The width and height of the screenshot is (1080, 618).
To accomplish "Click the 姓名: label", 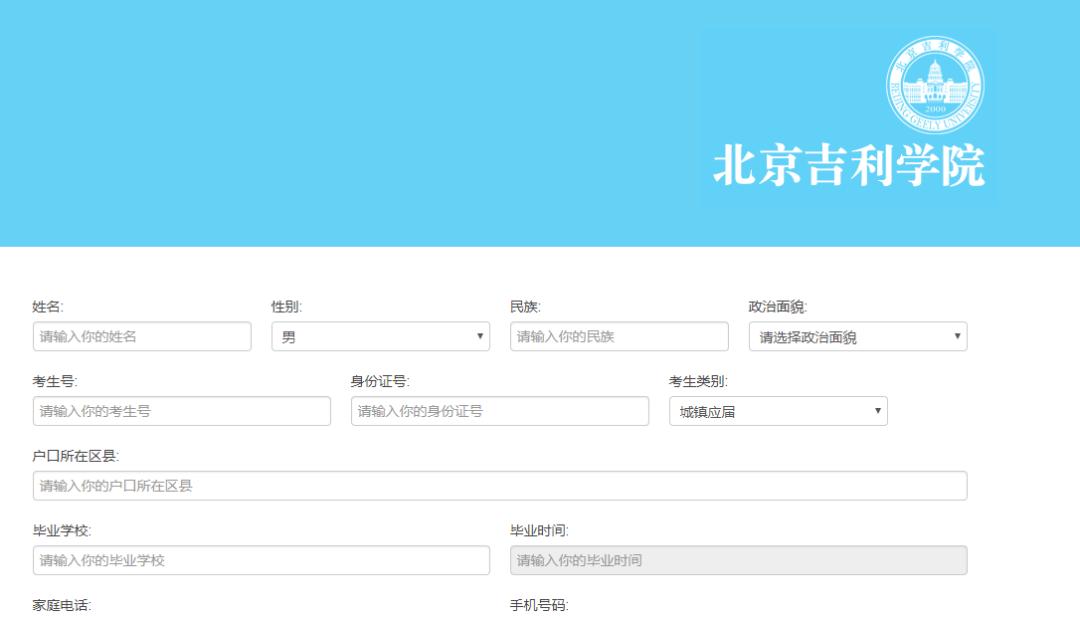I will (48, 307).
